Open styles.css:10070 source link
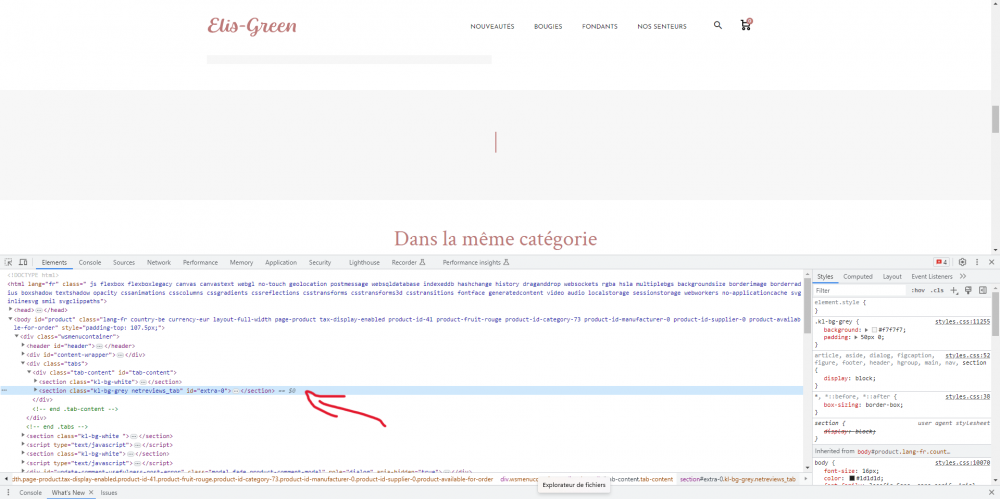This screenshot has width=1000, height=499. [962, 462]
